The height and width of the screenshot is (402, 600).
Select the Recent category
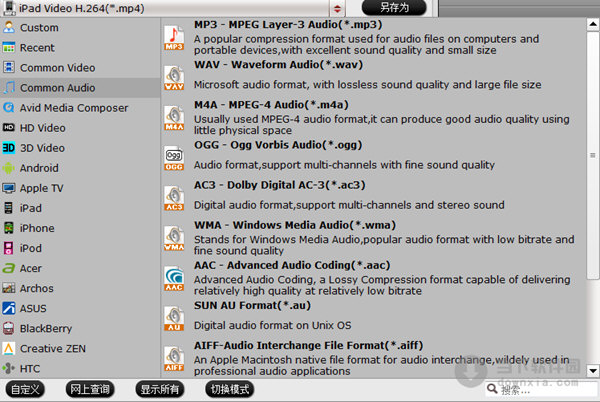point(80,48)
